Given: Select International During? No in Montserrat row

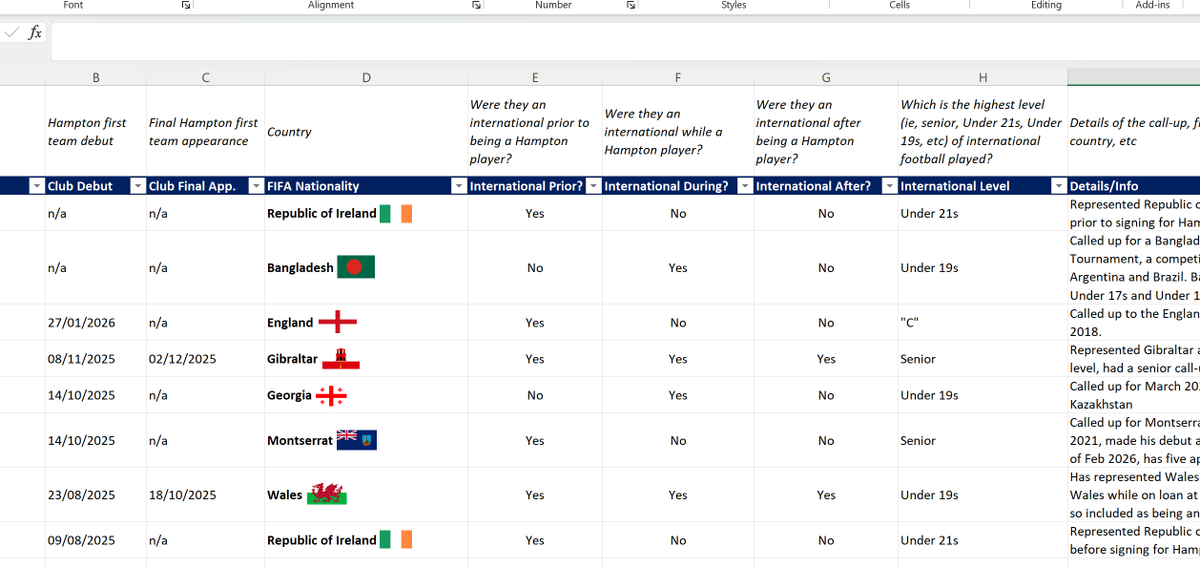Looking at the screenshot, I should (678, 440).
